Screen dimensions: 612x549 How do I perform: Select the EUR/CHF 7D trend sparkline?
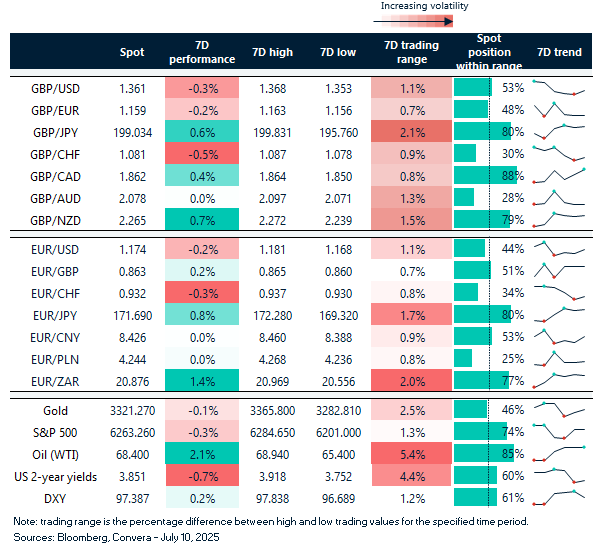click(x=559, y=292)
